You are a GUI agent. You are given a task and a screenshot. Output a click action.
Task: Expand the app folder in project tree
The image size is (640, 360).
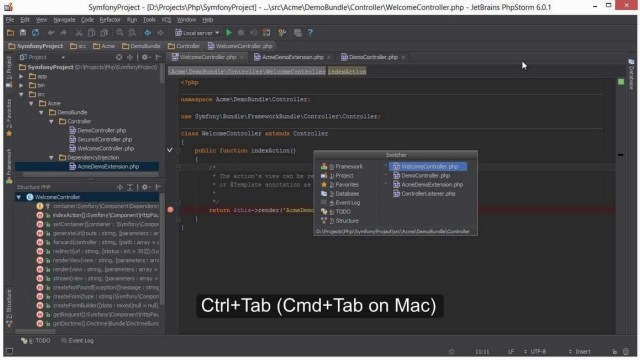point(21,76)
